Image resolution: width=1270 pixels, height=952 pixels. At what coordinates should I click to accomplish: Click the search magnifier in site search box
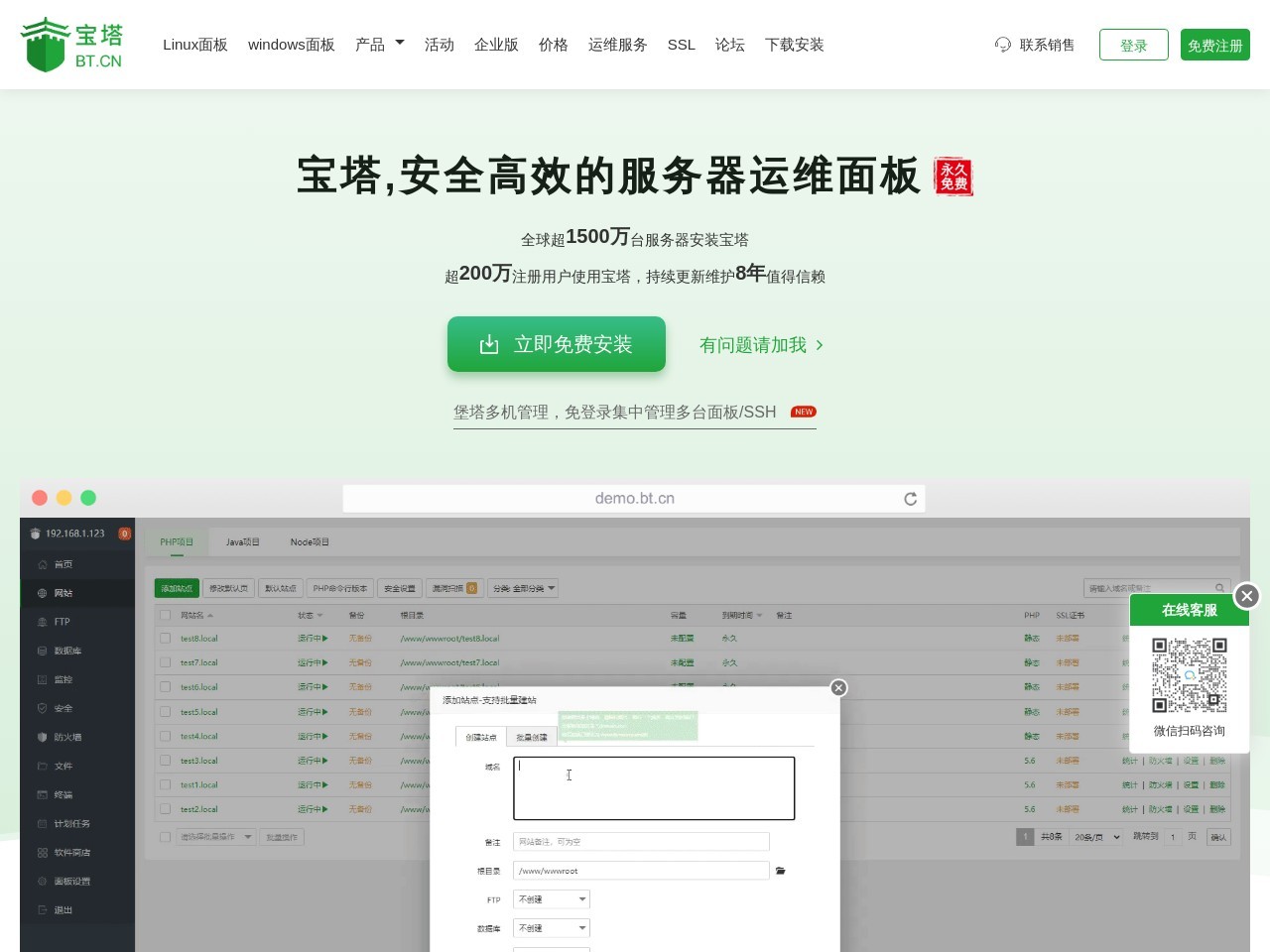1219,588
